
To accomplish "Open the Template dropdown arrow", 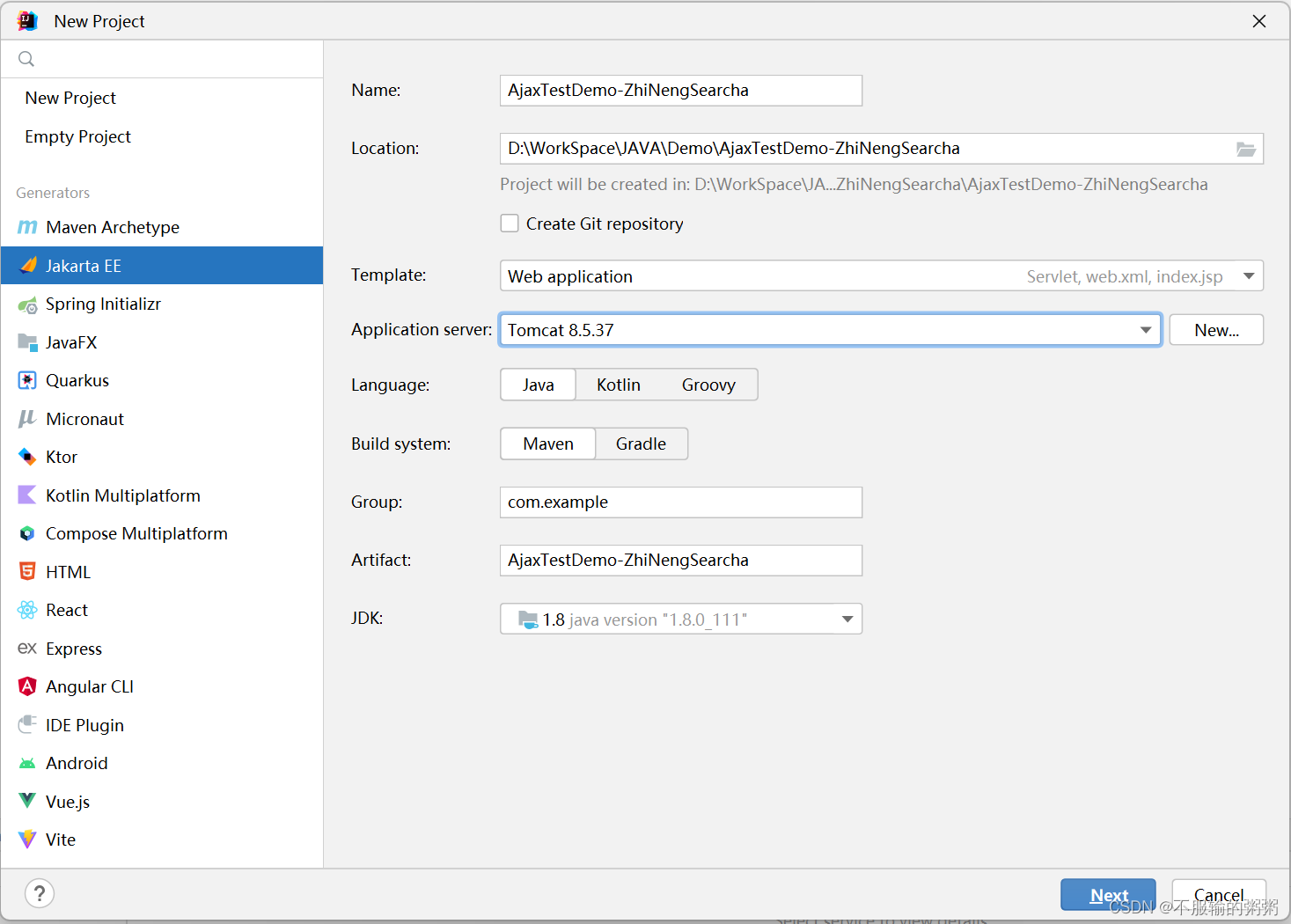I will coord(1249,276).
